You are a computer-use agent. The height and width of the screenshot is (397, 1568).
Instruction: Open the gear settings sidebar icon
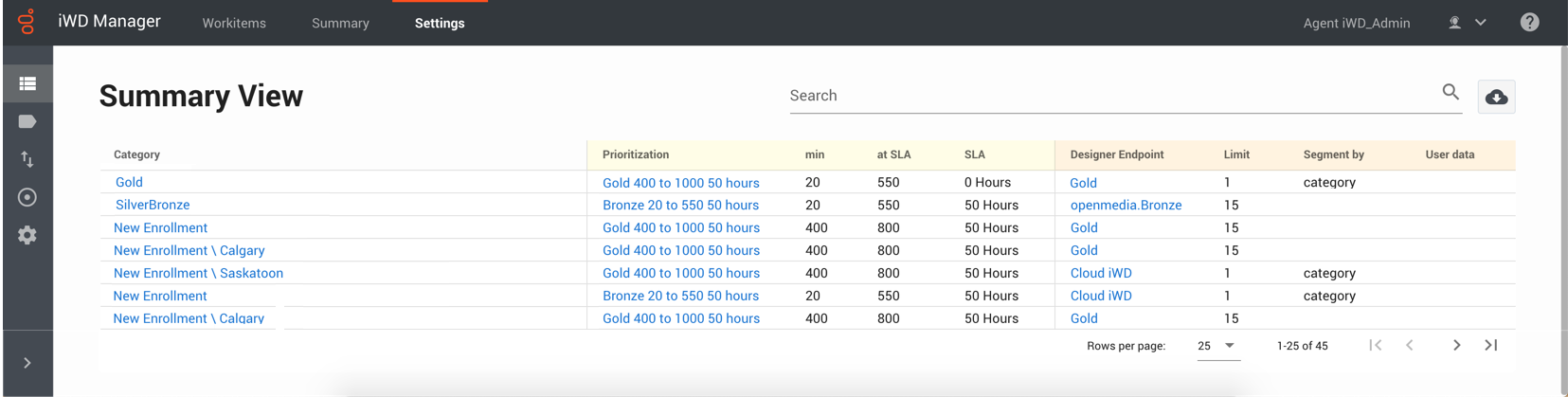coord(27,235)
